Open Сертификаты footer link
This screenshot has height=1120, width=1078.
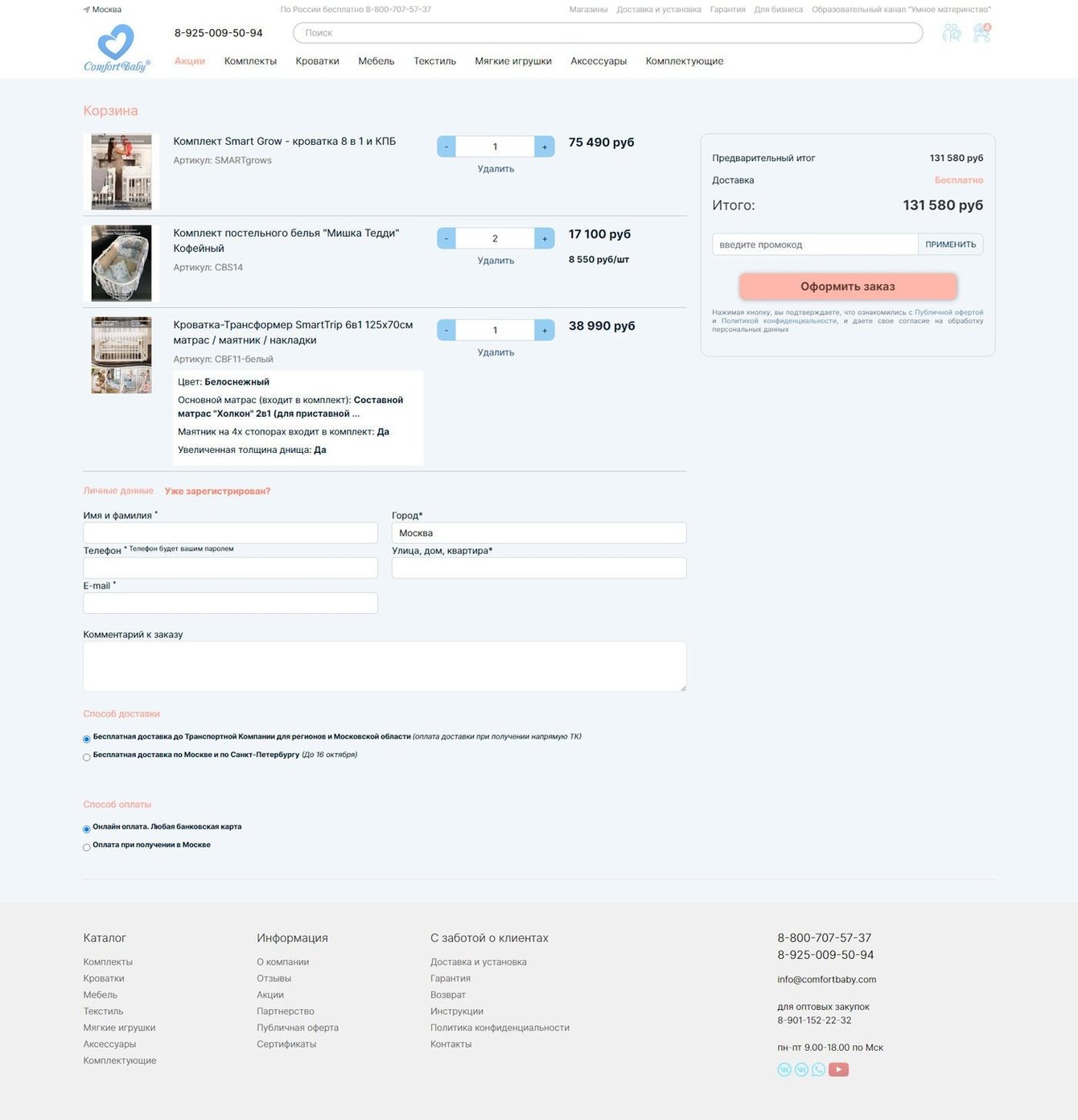286,1044
